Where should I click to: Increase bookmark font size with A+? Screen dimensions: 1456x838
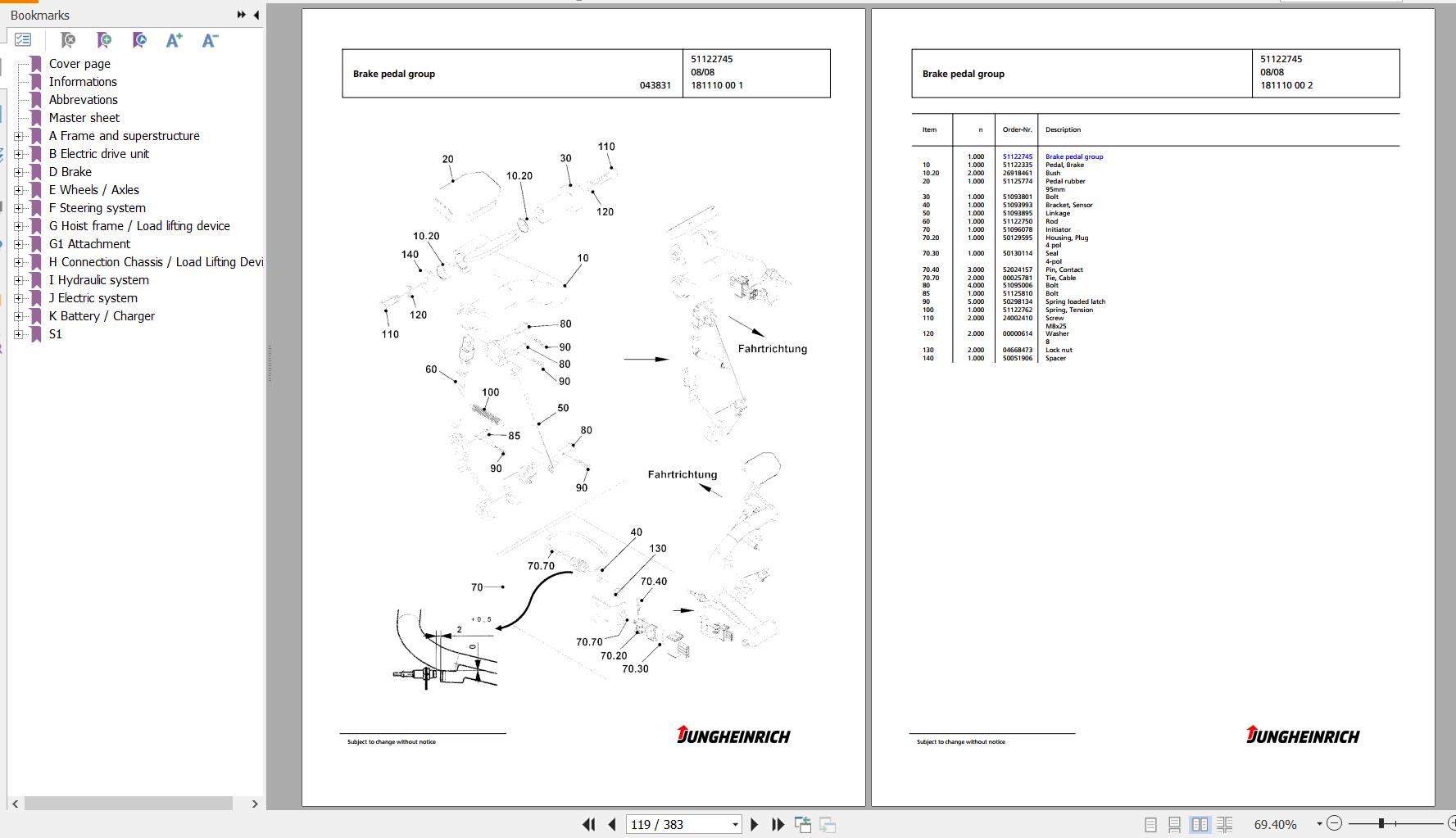click(x=174, y=40)
